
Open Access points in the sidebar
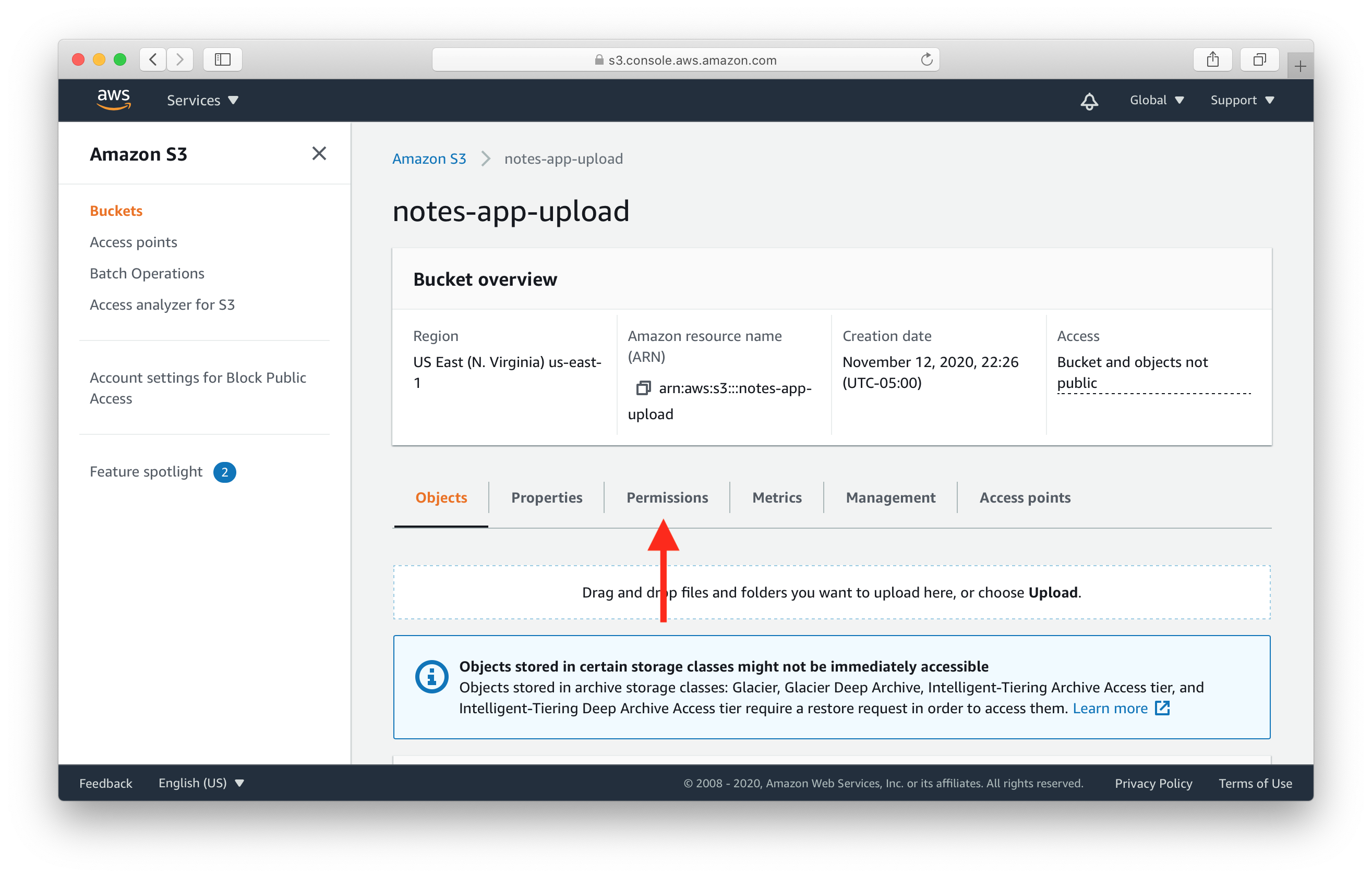(x=134, y=242)
